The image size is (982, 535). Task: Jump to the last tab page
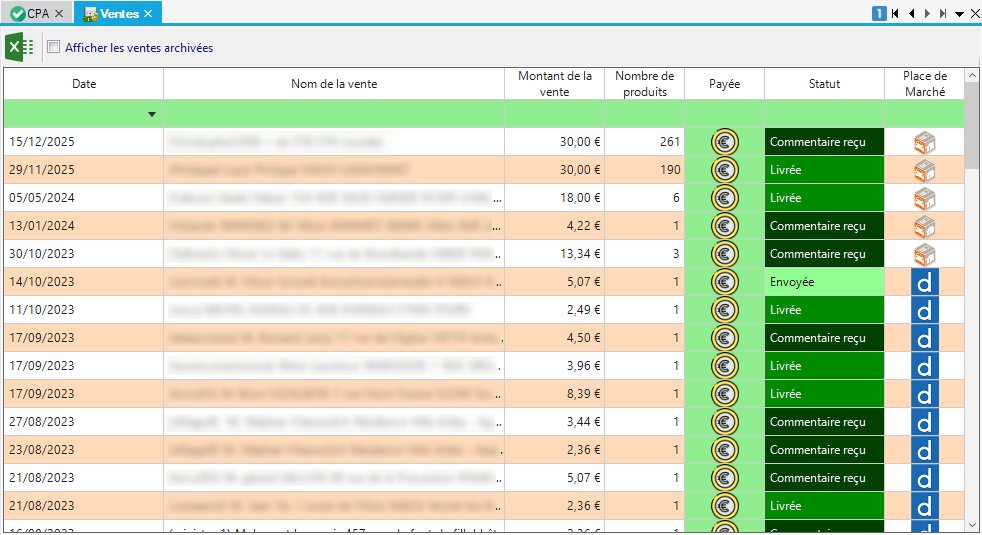click(943, 14)
